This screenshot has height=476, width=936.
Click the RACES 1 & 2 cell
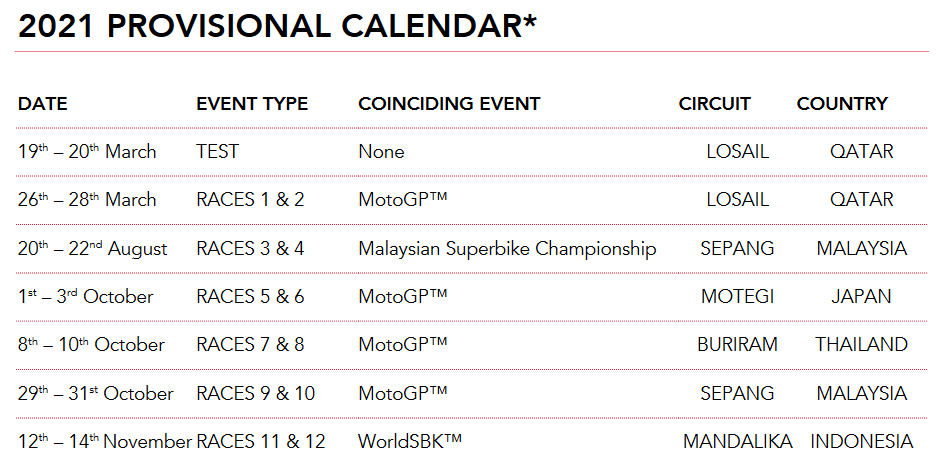pyautogui.click(x=250, y=200)
